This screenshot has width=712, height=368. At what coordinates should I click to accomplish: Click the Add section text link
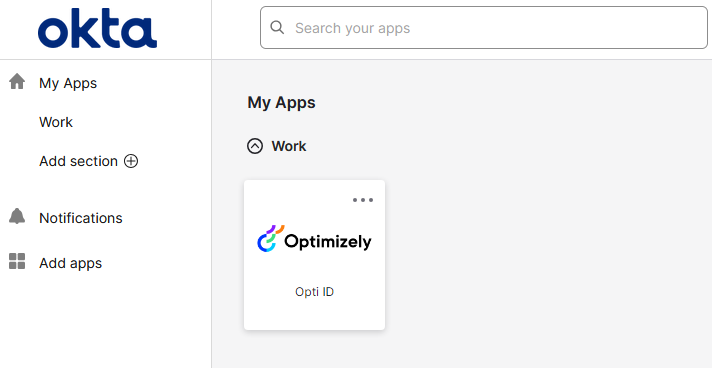pos(79,161)
